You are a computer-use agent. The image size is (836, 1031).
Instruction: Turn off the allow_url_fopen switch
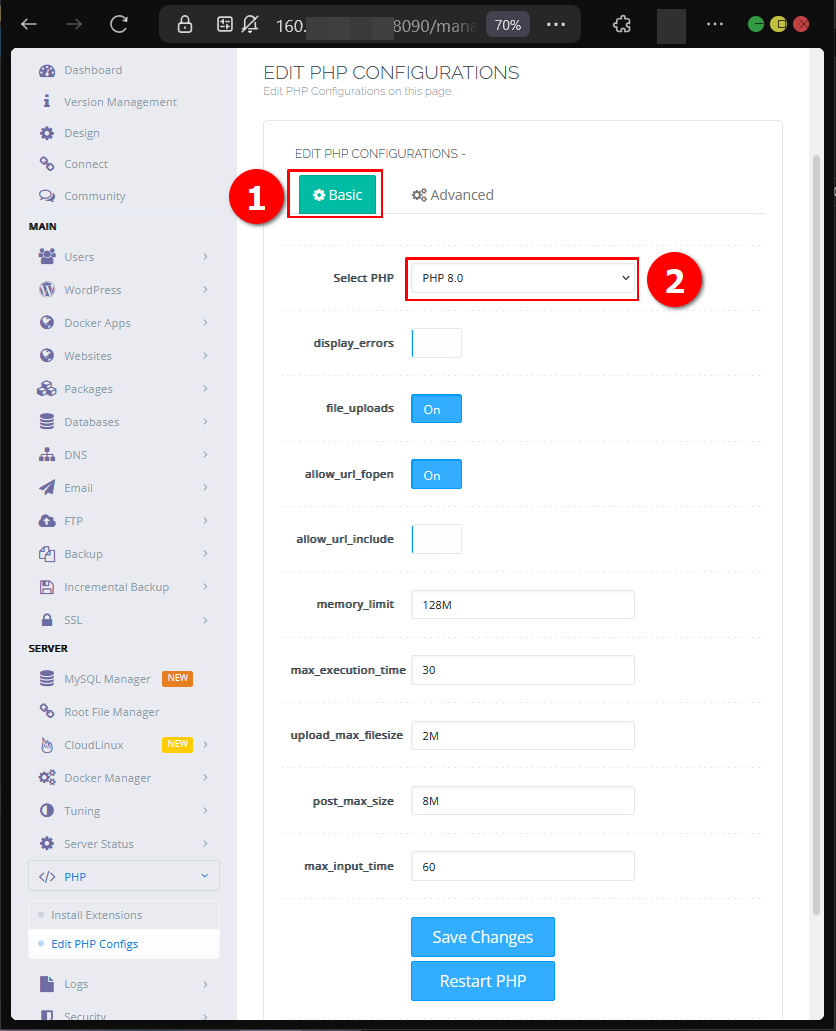click(x=437, y=475)
